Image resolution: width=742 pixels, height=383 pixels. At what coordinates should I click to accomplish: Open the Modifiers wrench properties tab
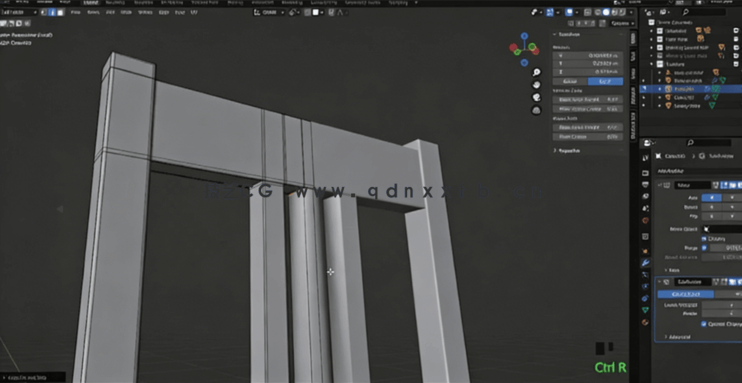point(645,262)
